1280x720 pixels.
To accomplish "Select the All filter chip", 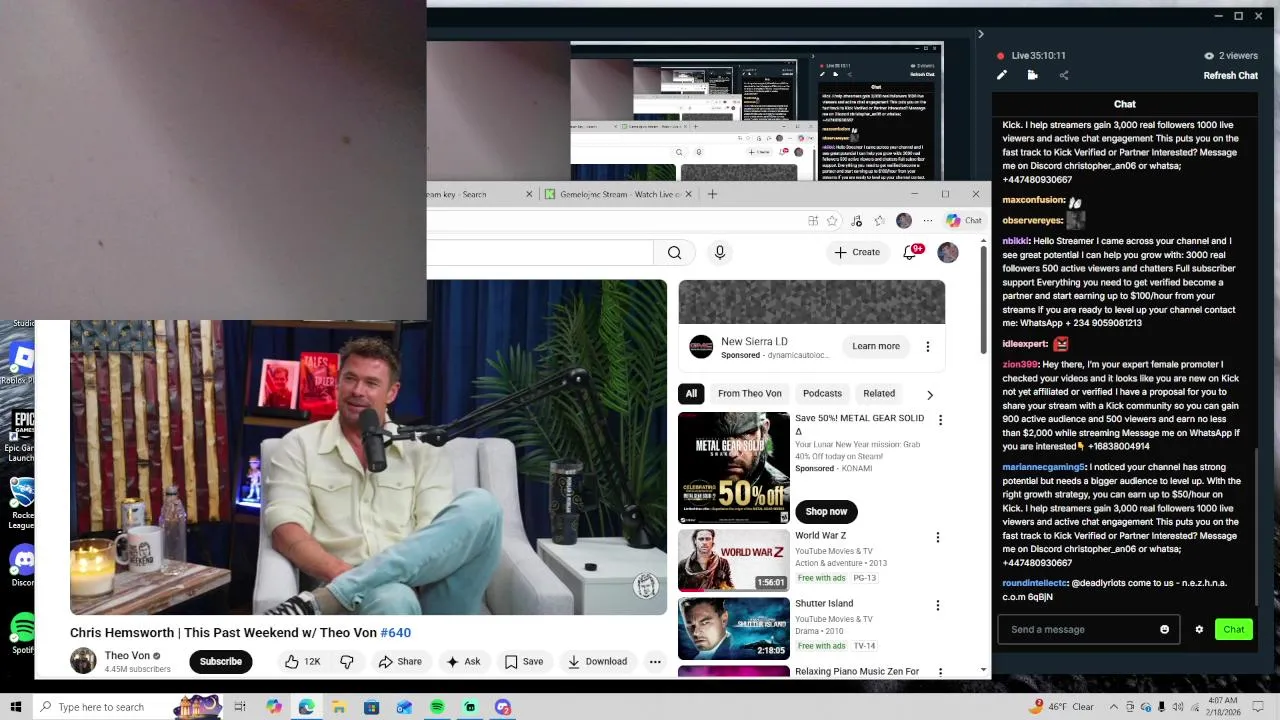I will 691,393.
